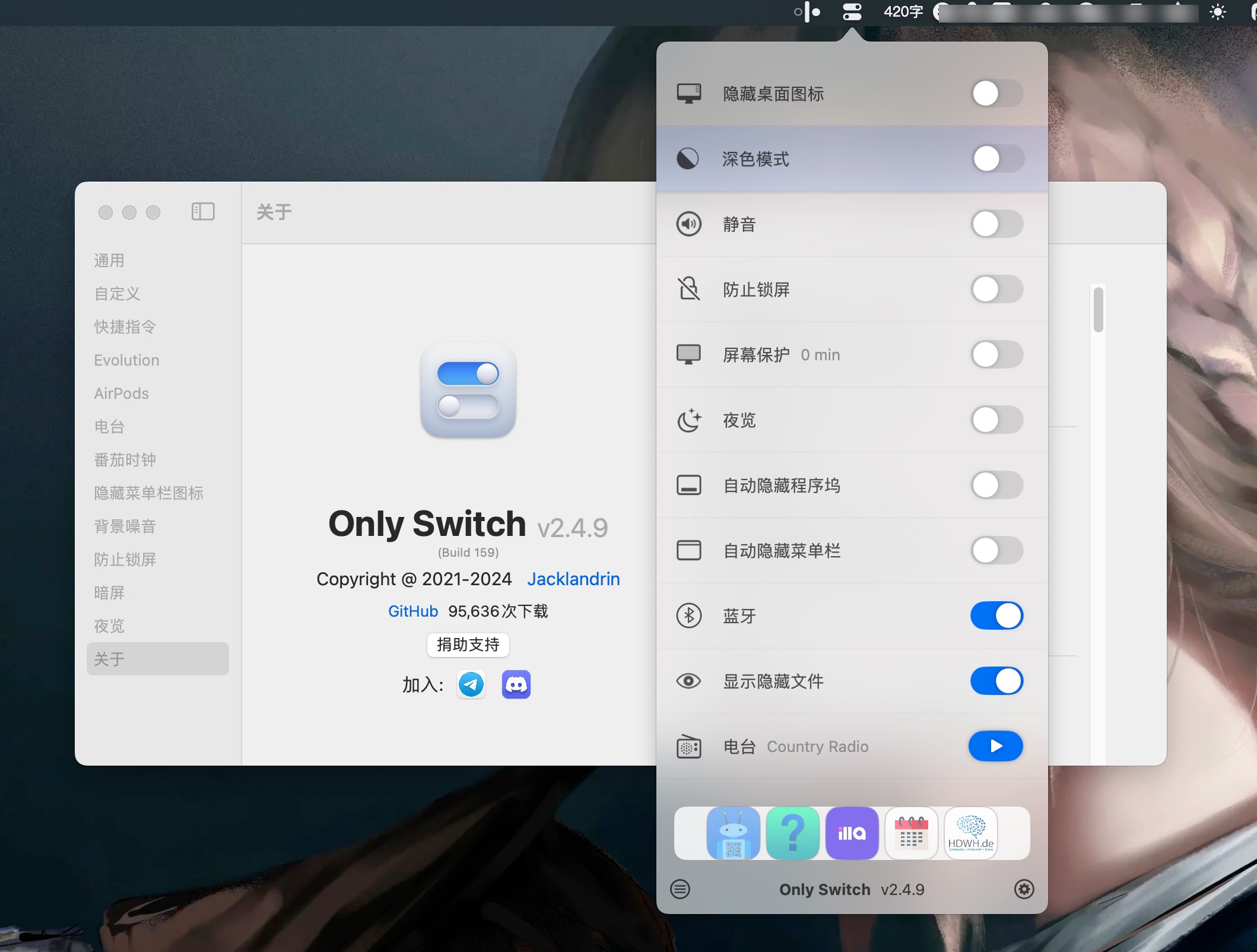This screenshot has width=1257, height=952.
Task: Open the list menu icon at popup bottom-left
Action: click(680, 889)
